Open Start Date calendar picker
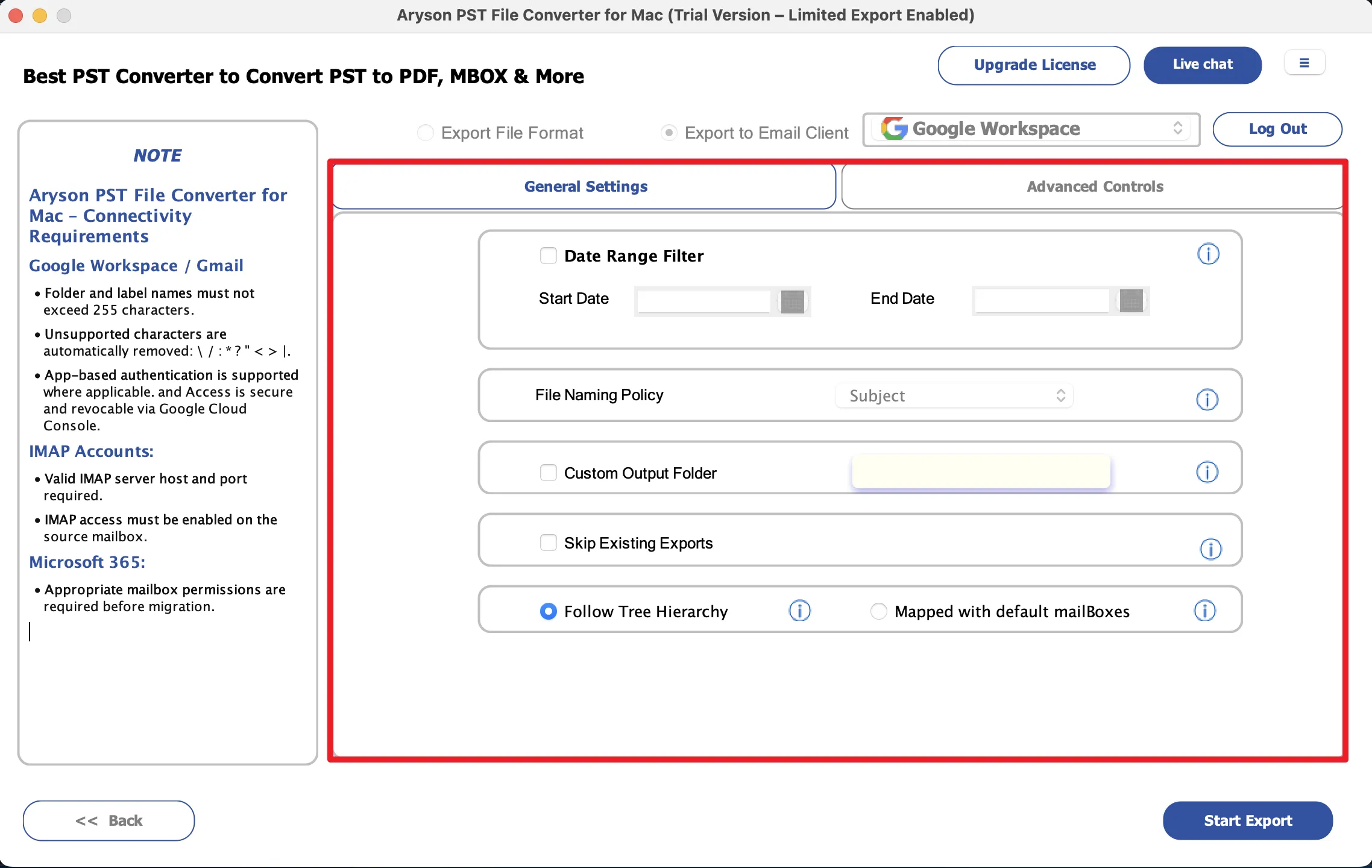The width and height of the screenshot is (1372, 868). (x=792, y=301)
